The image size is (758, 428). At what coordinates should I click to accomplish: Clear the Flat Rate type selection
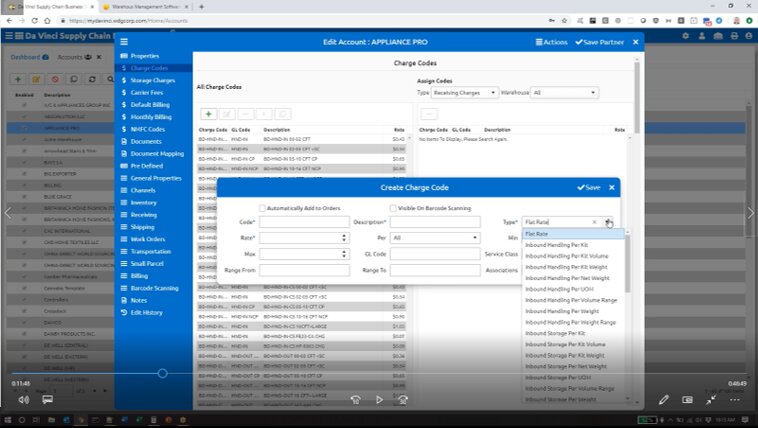click(594, 222)
